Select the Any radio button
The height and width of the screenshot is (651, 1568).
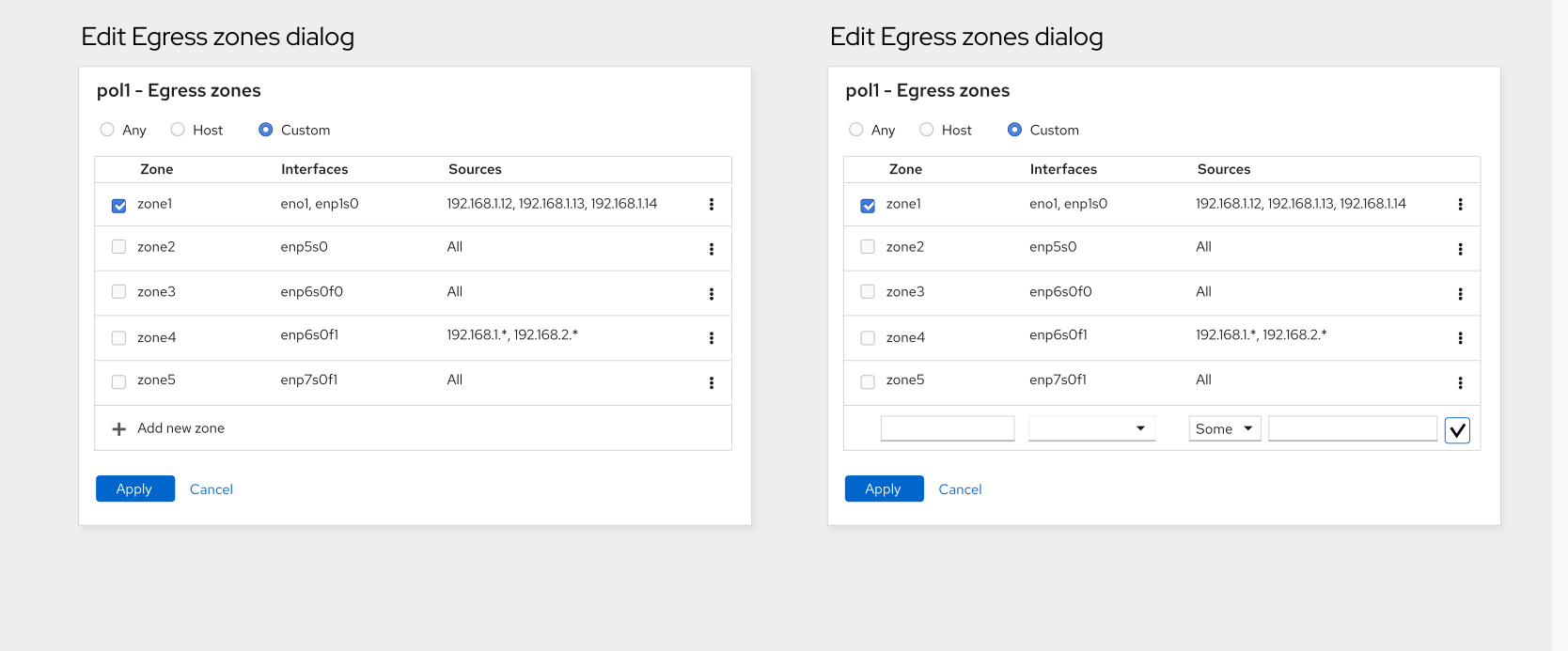(107, 129)
